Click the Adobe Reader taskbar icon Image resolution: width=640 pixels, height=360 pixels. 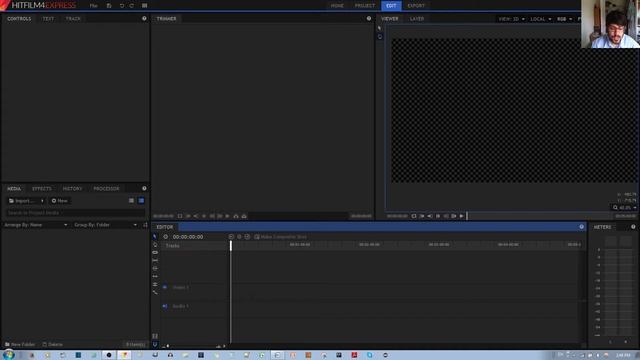(x=354, y=355)
